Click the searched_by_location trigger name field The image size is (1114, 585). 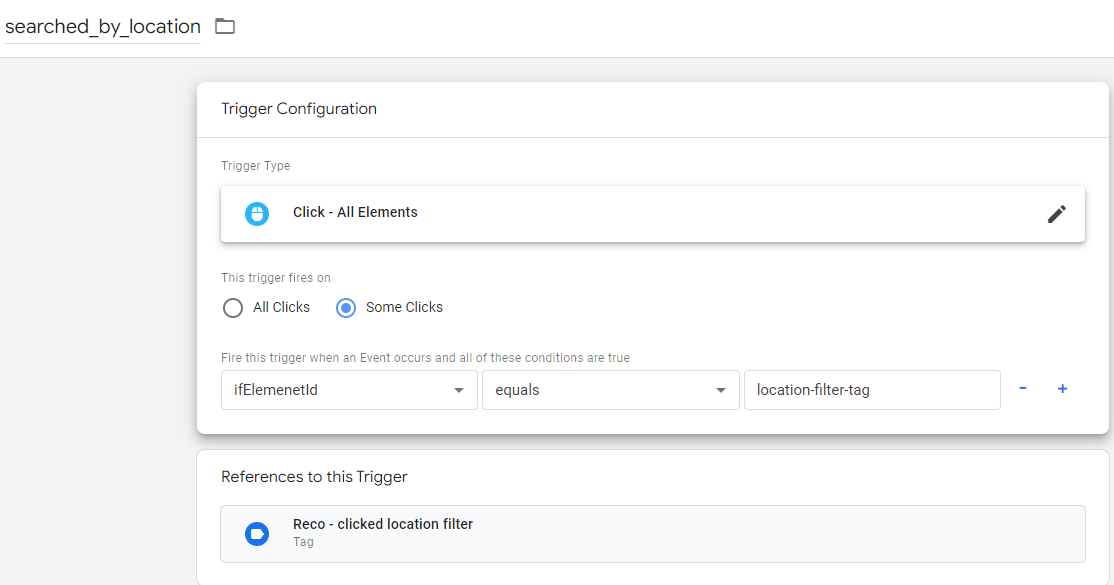point(103,27)
